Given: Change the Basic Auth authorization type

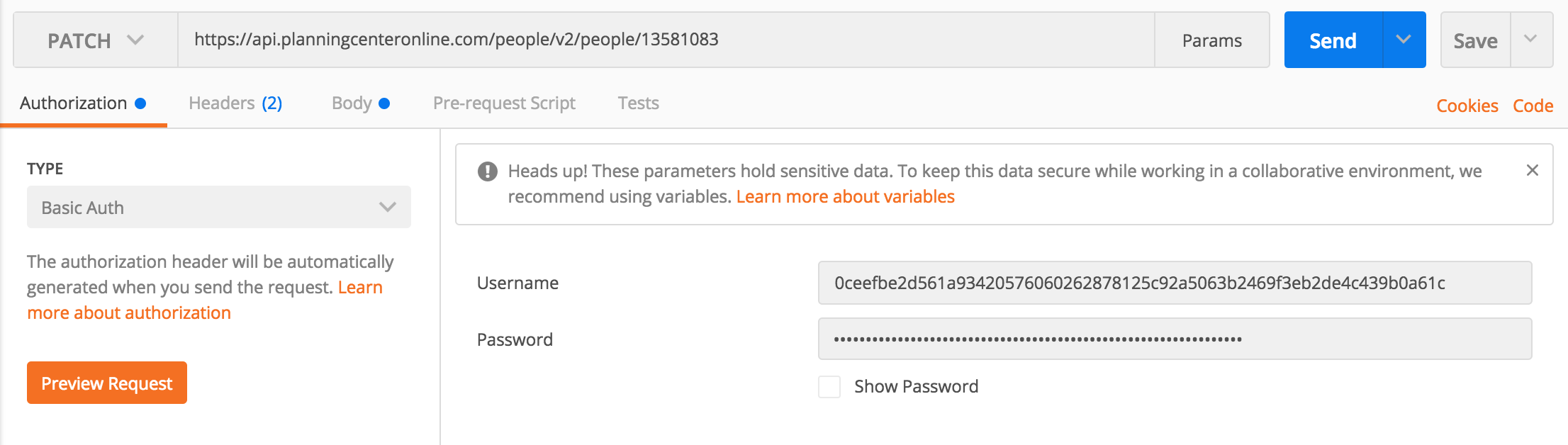Looking at the screenshot, I should tap(218, 207).
